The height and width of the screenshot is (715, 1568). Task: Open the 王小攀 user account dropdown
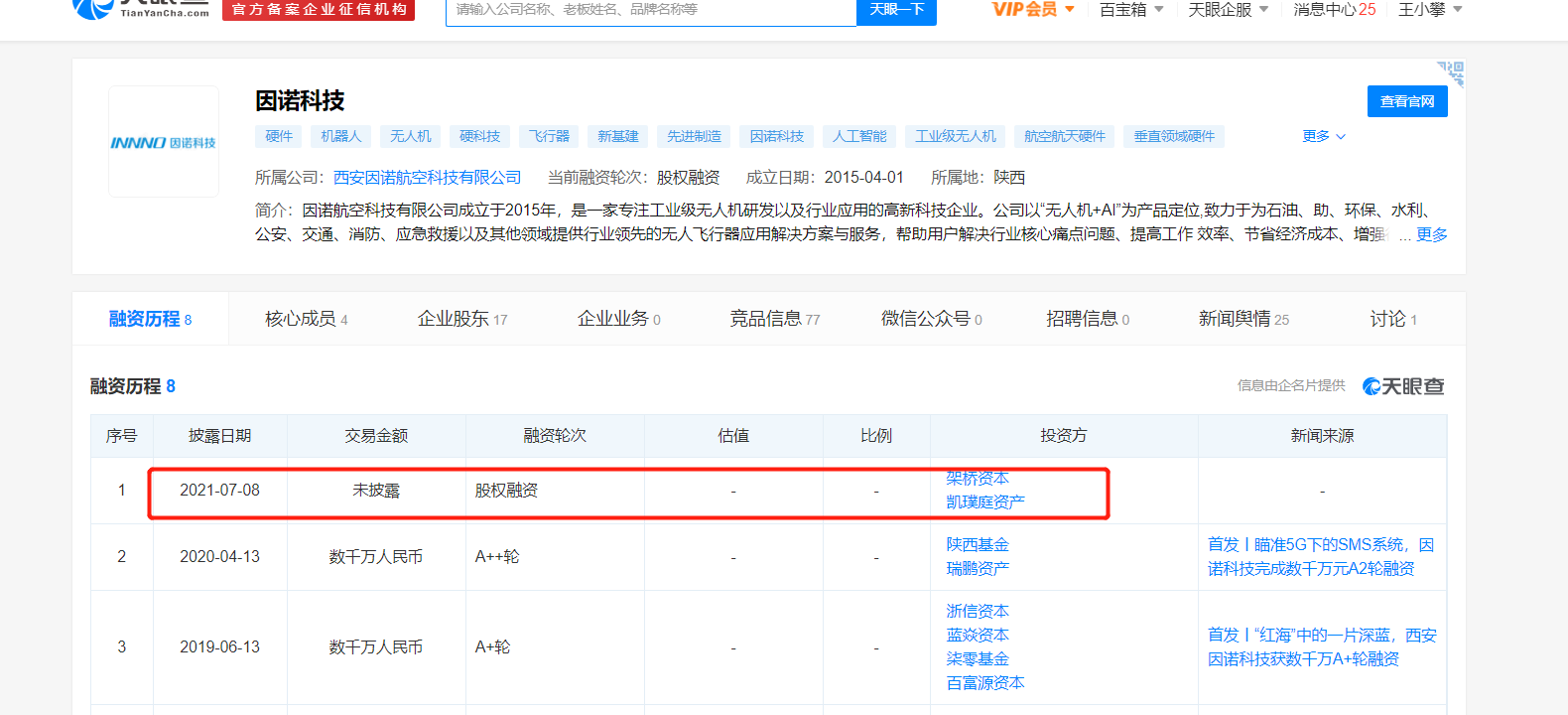click(1430, 10)
